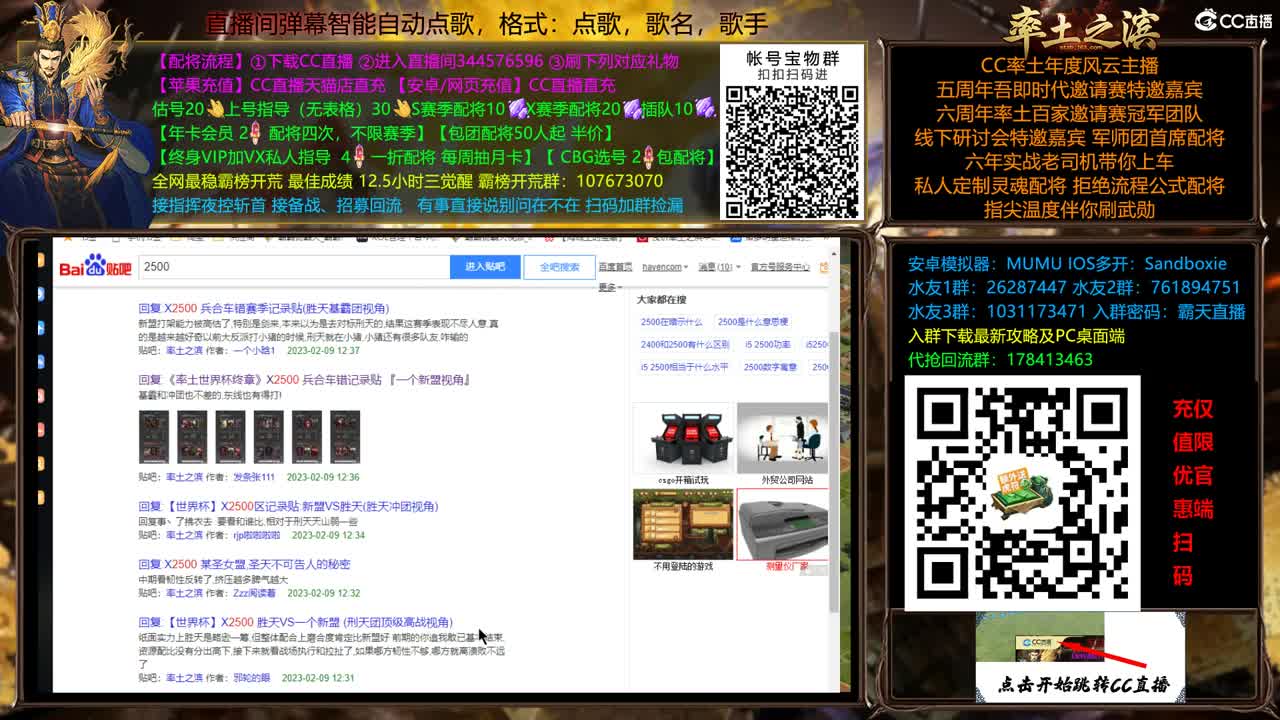Click timestamp 2023-02-09 12:31
The image size is (1280, 720).
[318, 678]
